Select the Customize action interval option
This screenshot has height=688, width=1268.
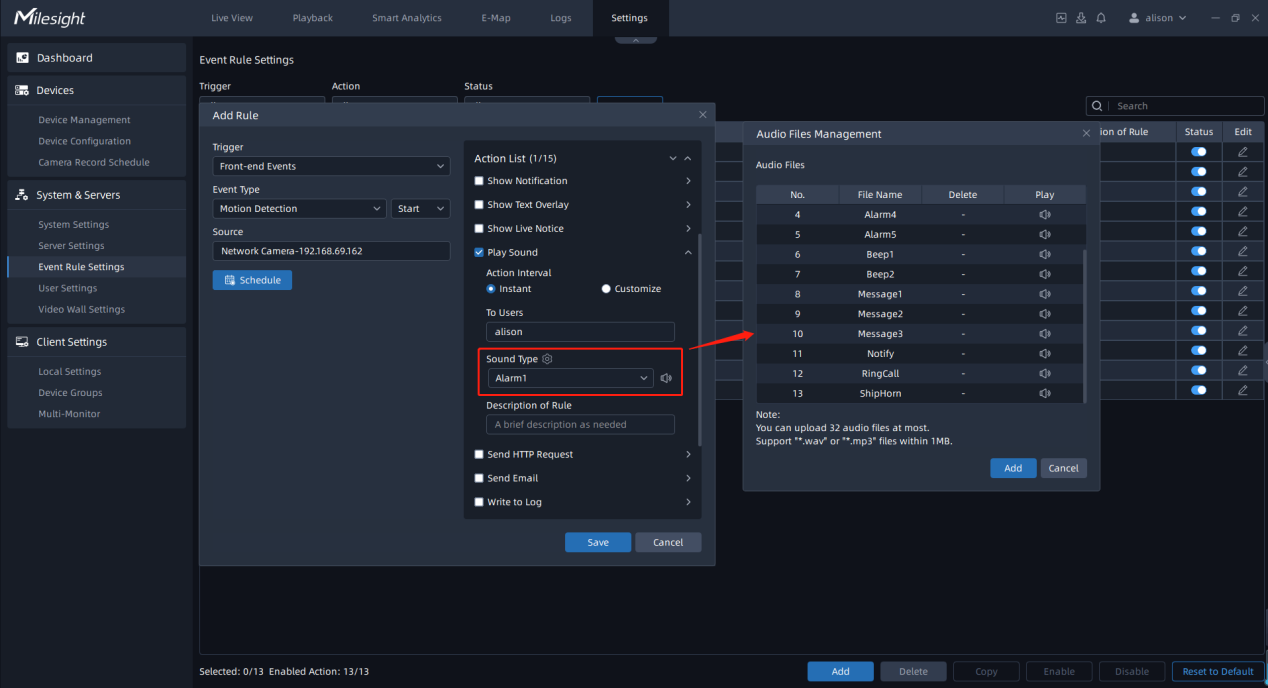click(x=606, y=289)
